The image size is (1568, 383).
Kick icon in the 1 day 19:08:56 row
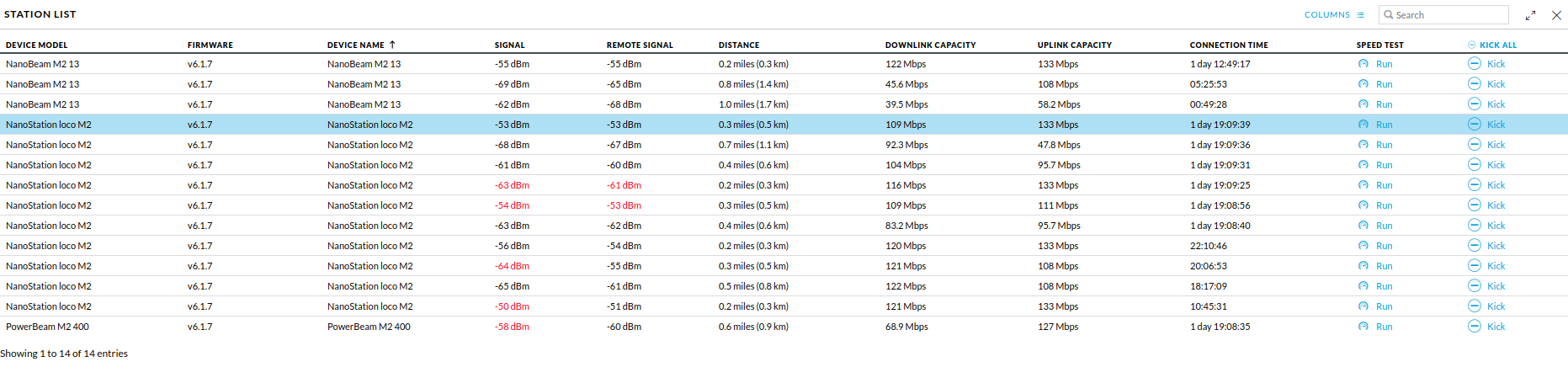(x=1475, y=205)
